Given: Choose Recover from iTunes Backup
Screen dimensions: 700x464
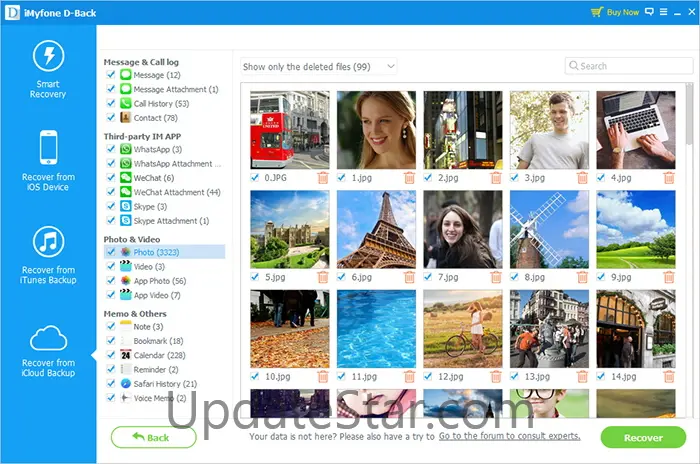Looking at the screenshot, I should [48, 253].
